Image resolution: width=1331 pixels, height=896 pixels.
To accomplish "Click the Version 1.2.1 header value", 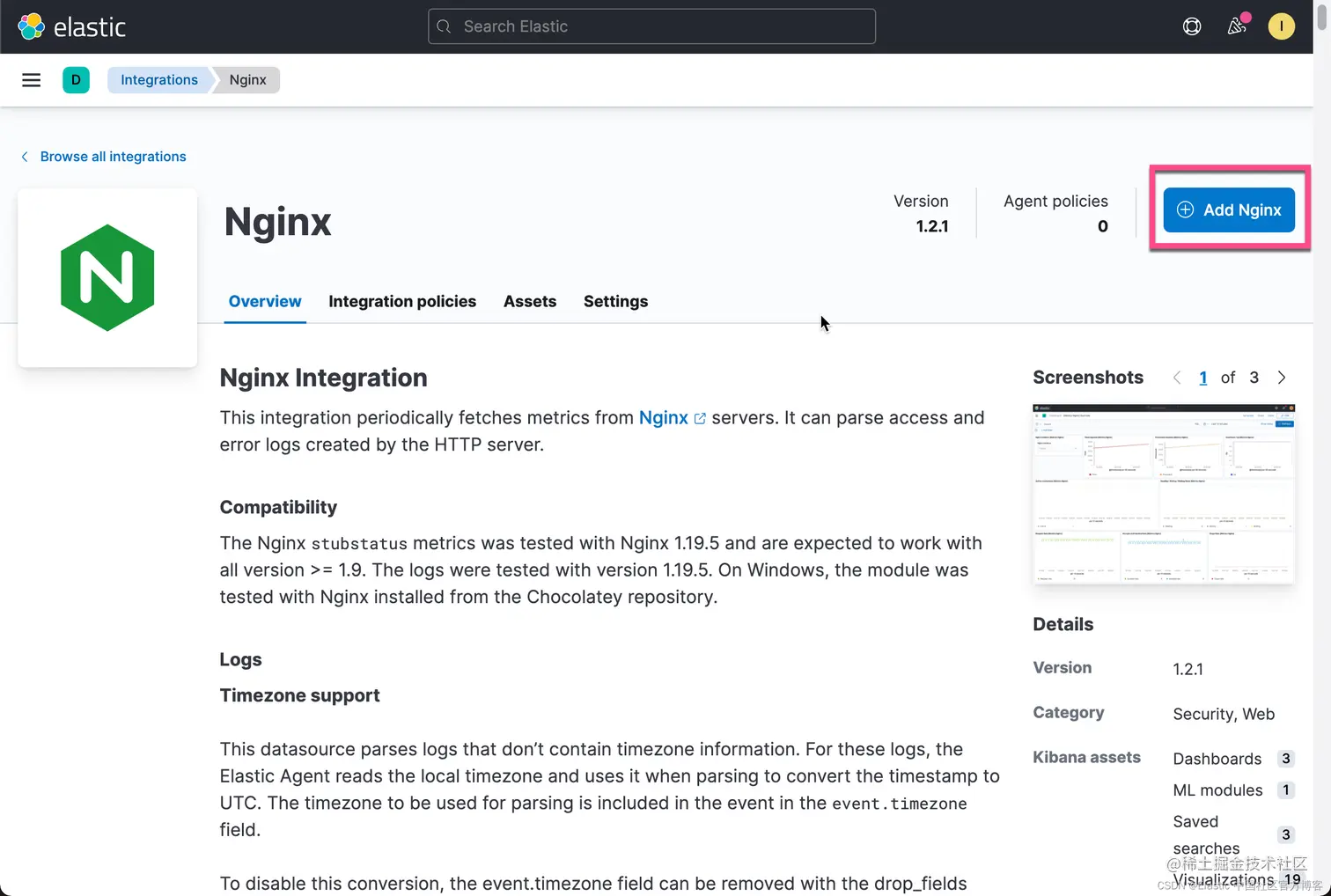I will pyautogui.click(x=932, y=226).
